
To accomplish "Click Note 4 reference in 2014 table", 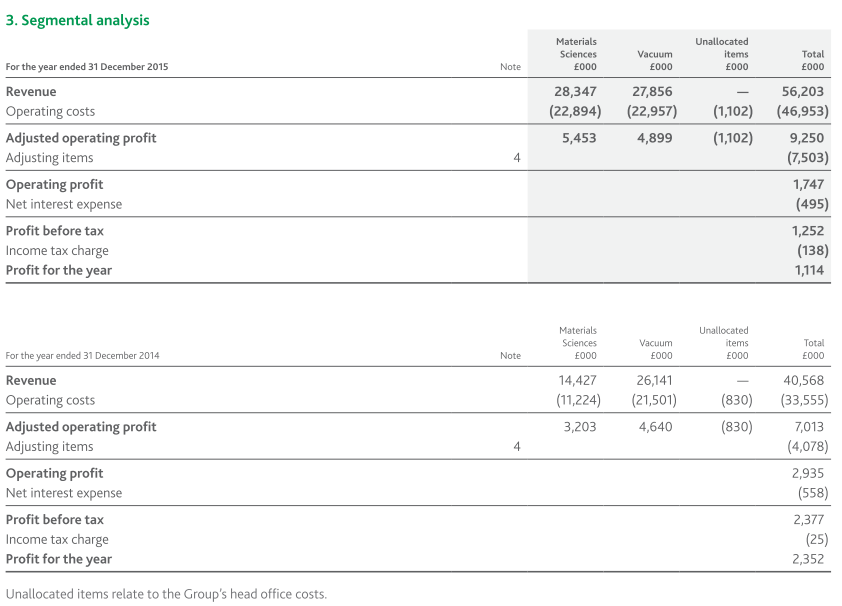I will [516, 447].
